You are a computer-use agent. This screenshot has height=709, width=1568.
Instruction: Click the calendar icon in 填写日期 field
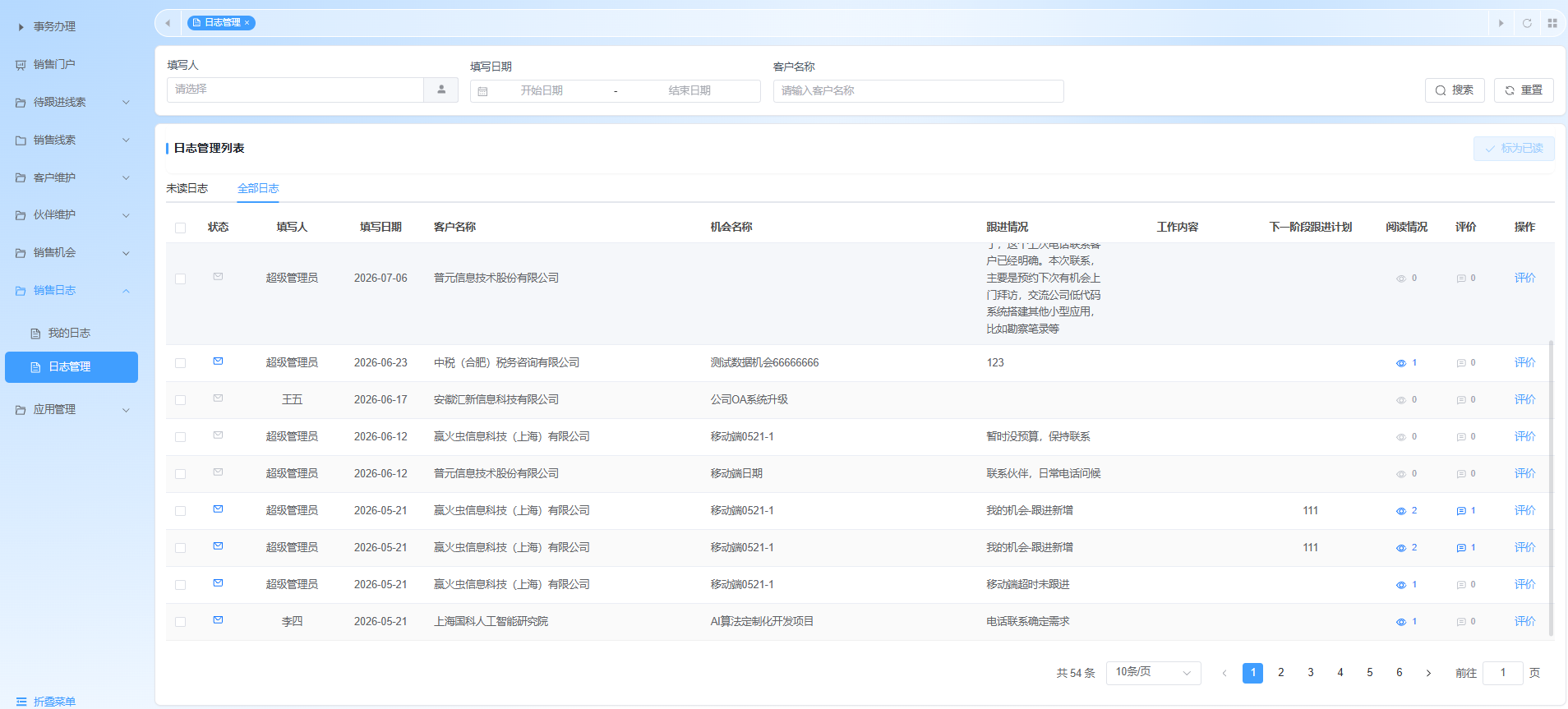tap(482, 91)
